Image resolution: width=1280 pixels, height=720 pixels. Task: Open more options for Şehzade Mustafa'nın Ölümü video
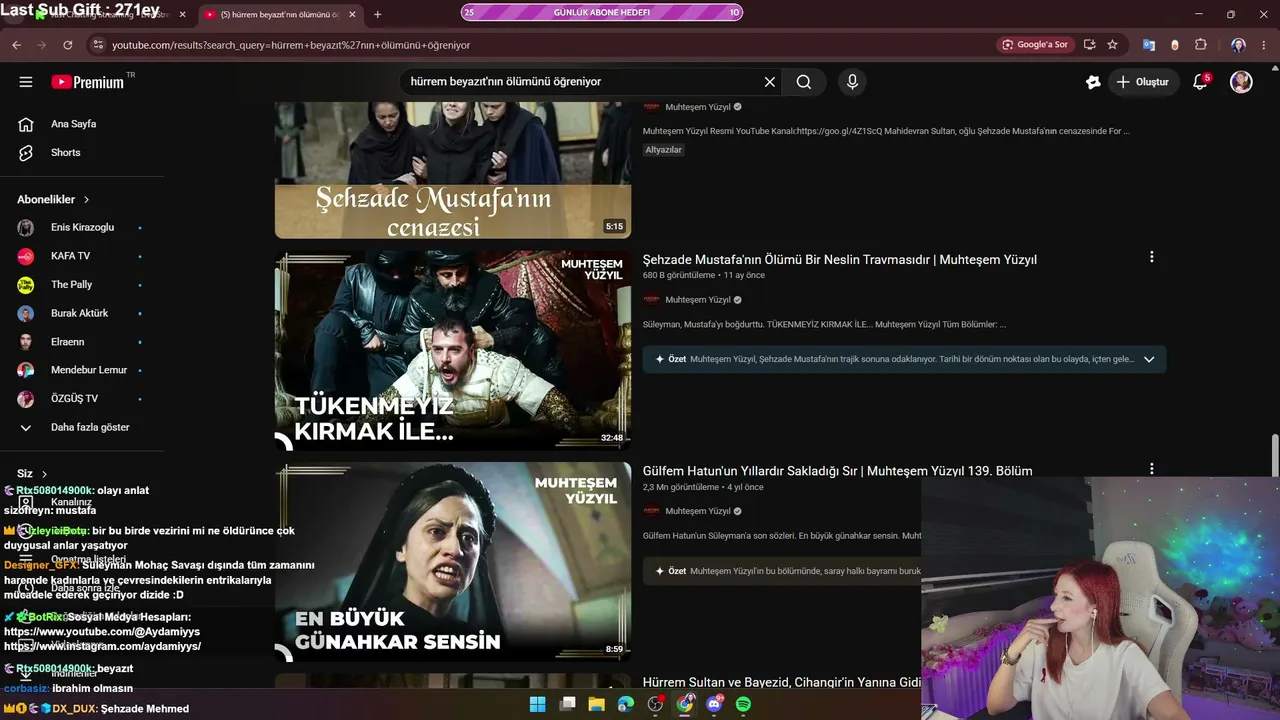(1151, 257)
